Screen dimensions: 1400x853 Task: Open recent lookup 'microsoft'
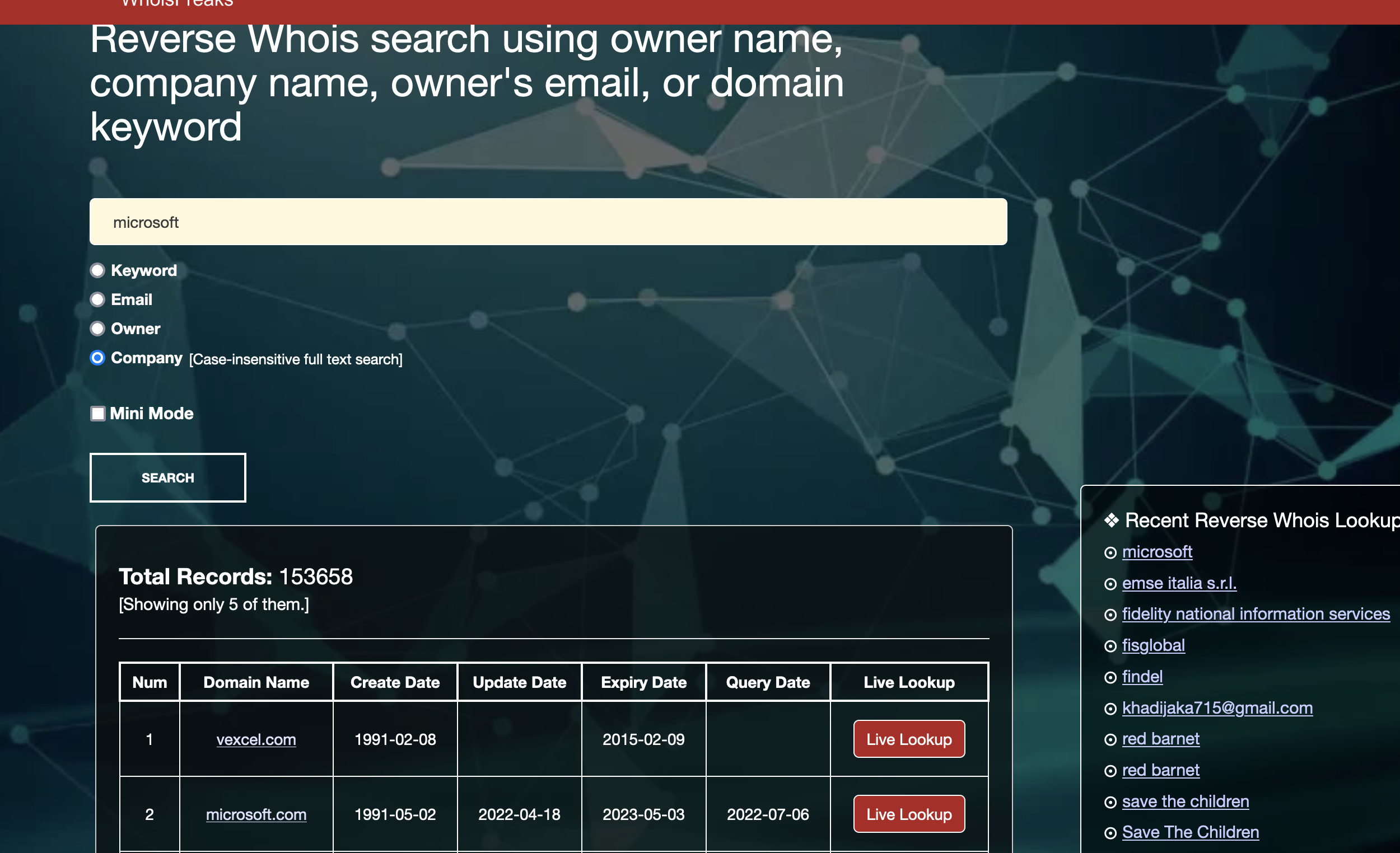click(x=1158, y=552)
